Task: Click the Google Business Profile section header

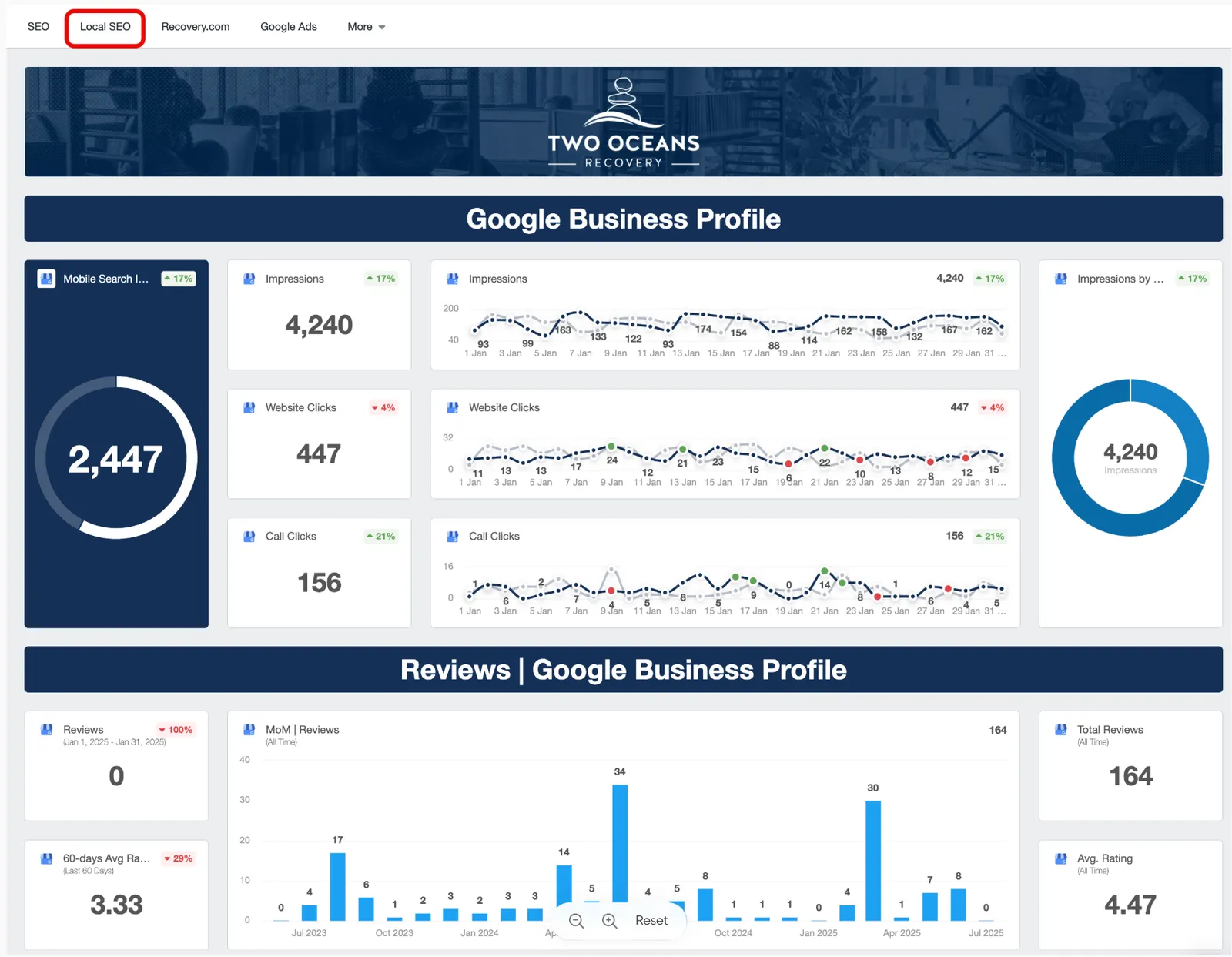Action: (x=623, y=219)
